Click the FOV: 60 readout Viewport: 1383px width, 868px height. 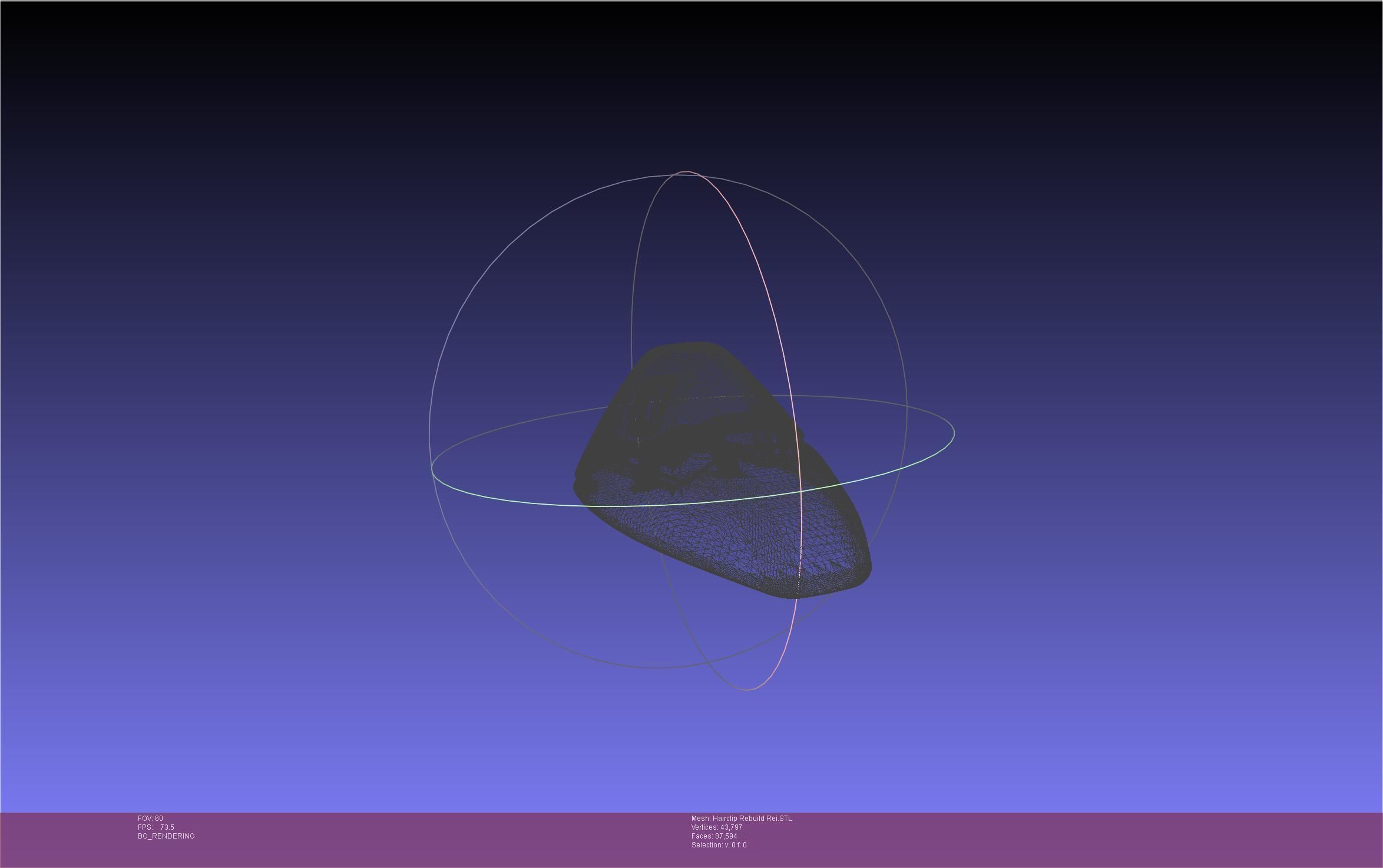point(150,819)
